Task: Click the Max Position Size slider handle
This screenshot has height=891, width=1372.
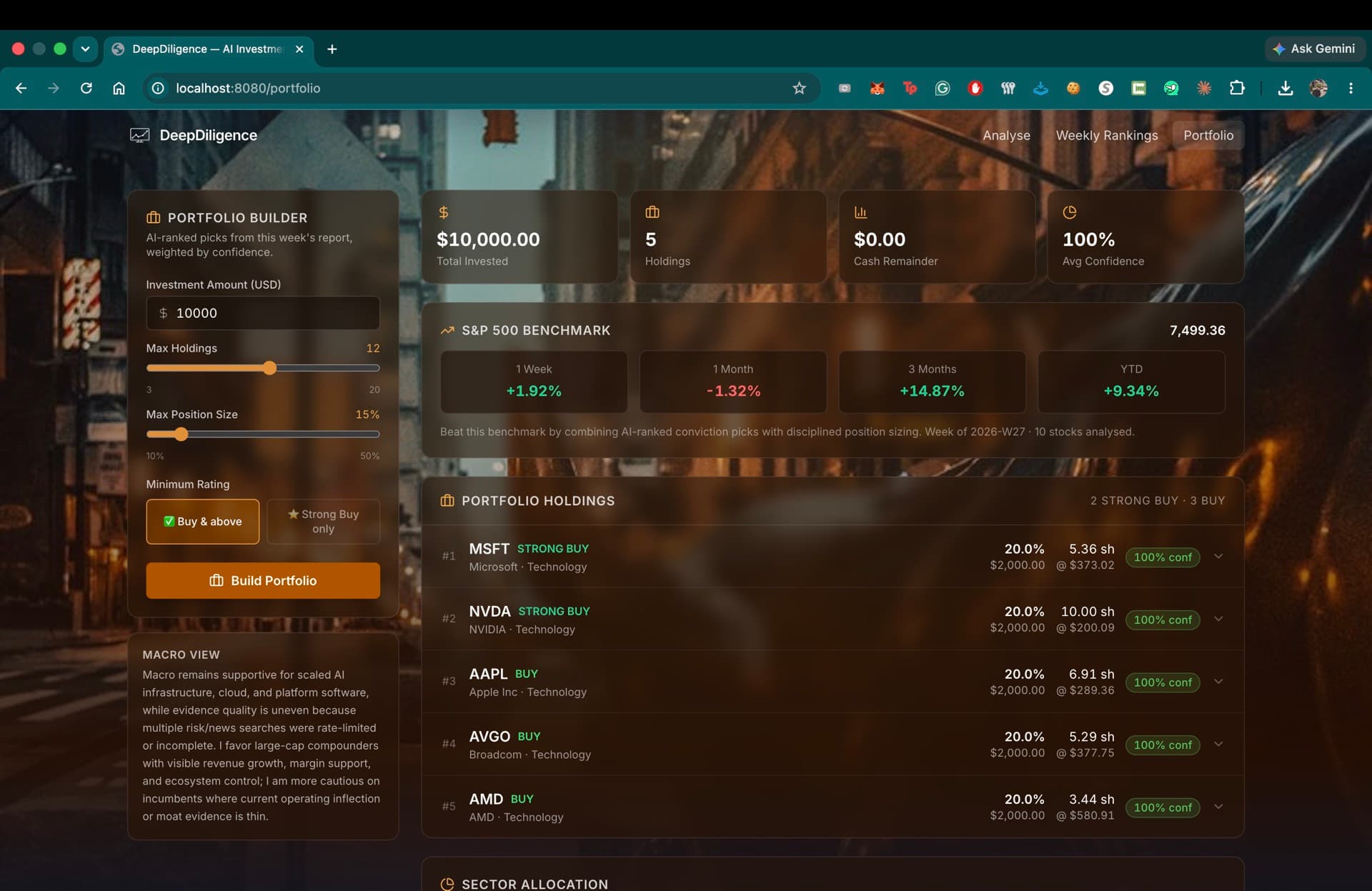Action: click(x=181, y=434)
